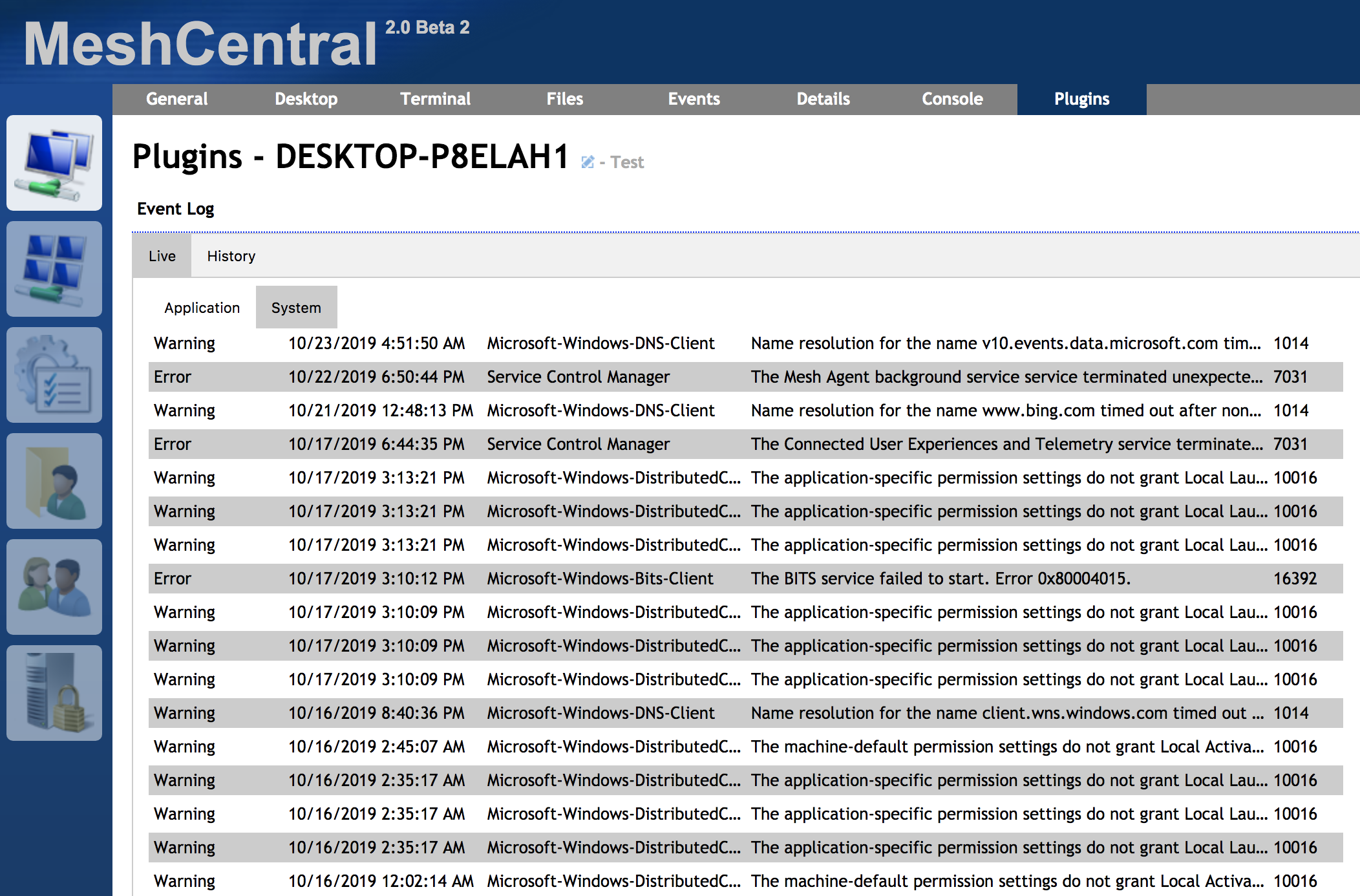Click the Plugins - DESKTOP-P8ELAH1 title
The height and width of the screenshot is (896, 1360).
coord(350,157)
